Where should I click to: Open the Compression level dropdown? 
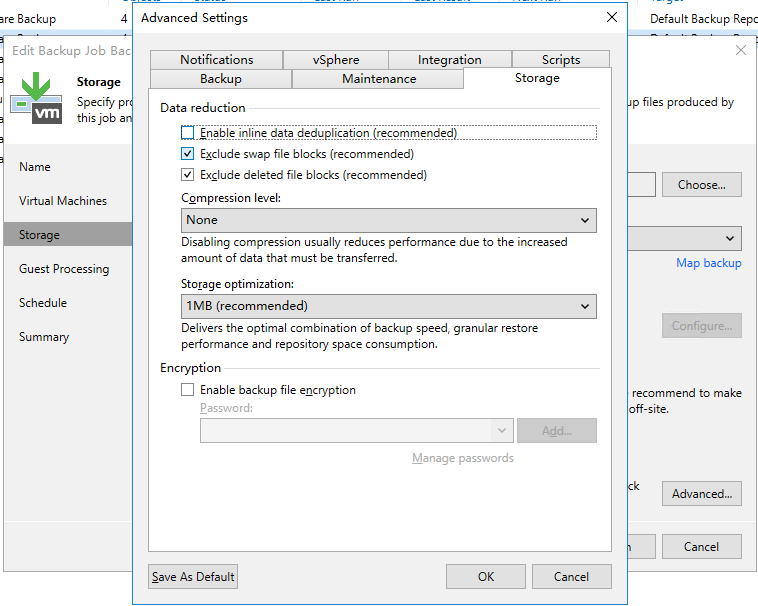(389, 220)
